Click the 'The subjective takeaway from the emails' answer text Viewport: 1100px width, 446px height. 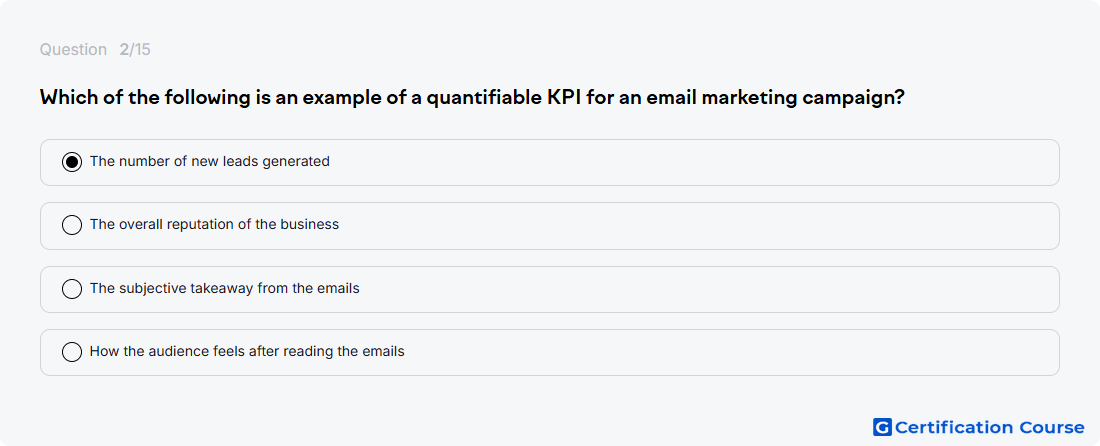pyautogui.click(x=224, y=288)
